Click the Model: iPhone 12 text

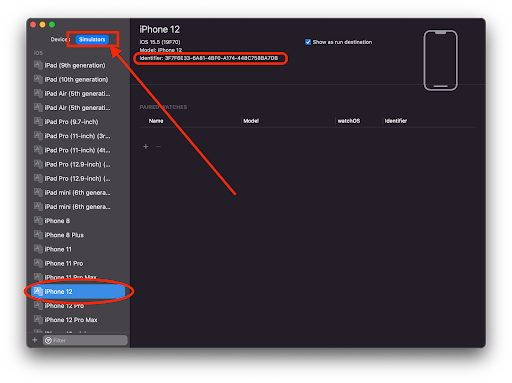click(x=161, y=50)
